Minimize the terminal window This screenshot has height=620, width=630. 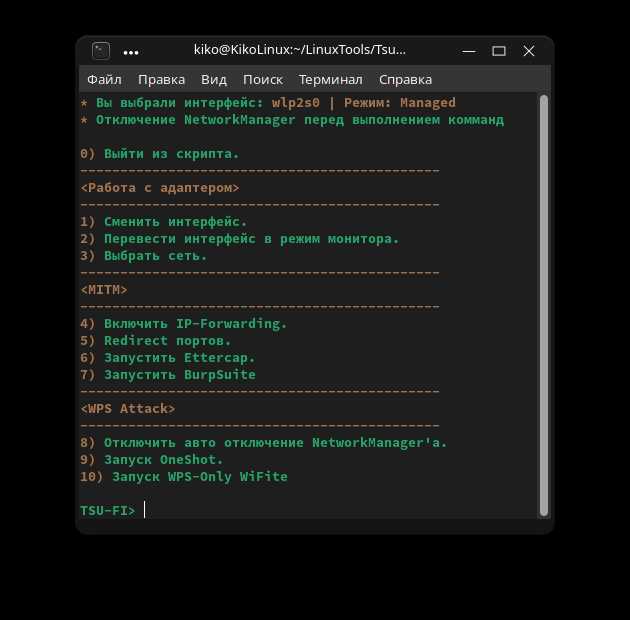click(469, 51)
